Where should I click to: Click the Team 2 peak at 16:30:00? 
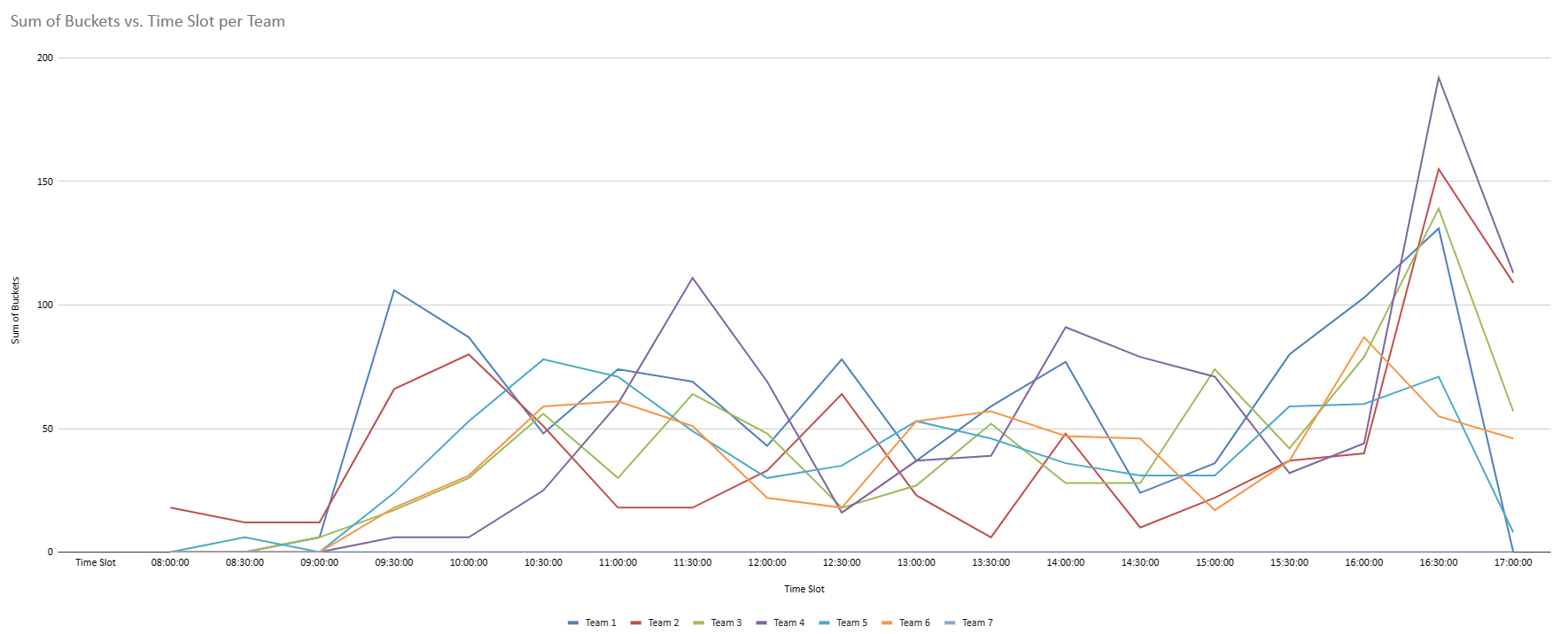coord(1439,169)
